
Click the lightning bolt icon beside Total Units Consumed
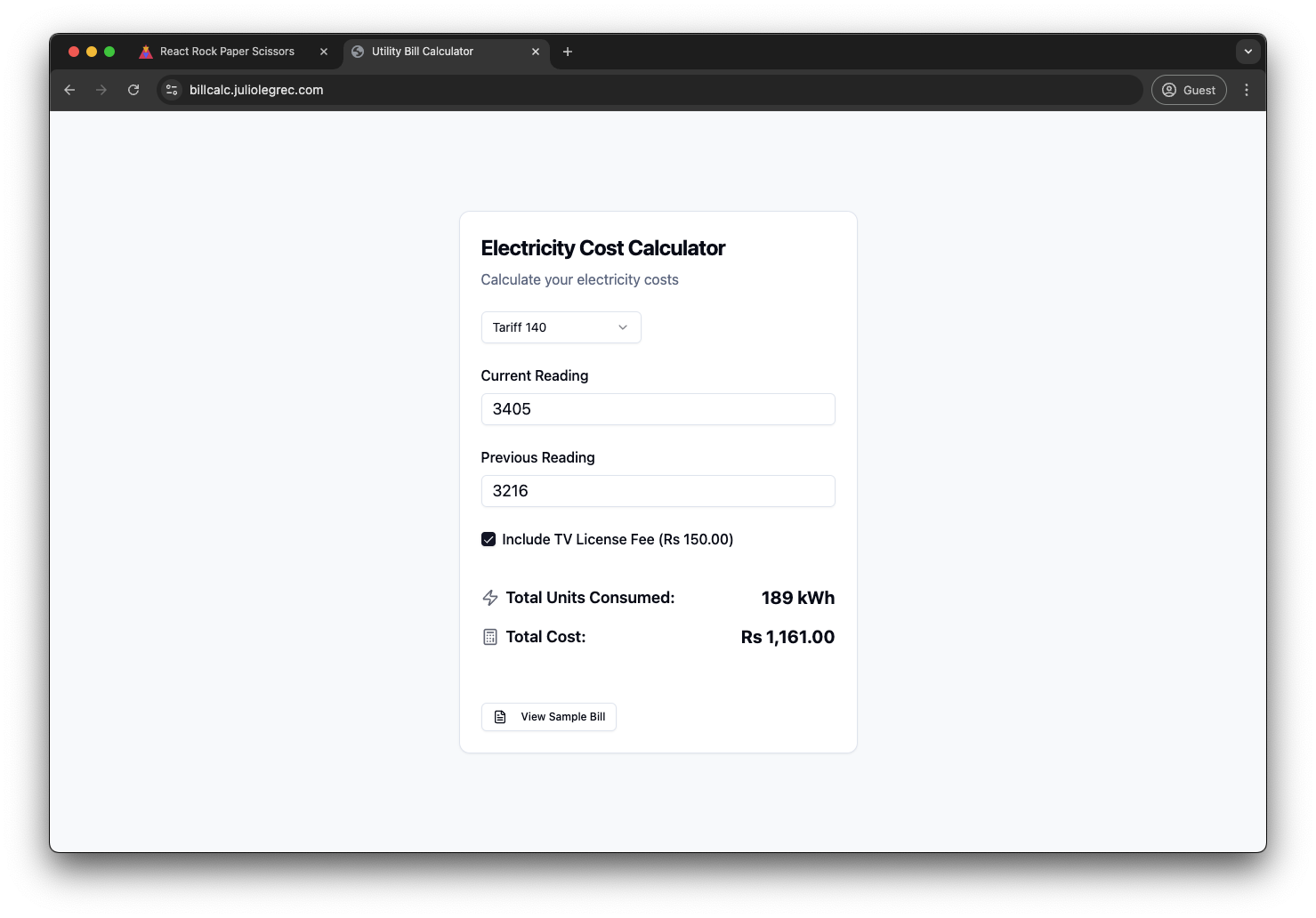490,598
